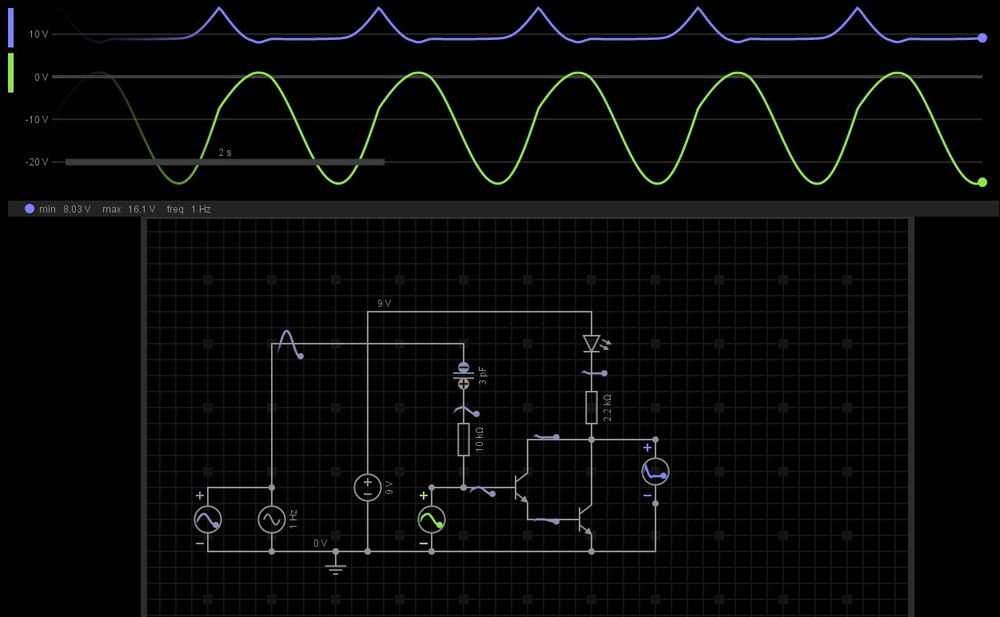Select the left transistor of the Darlington pair

tap(520, 488)
